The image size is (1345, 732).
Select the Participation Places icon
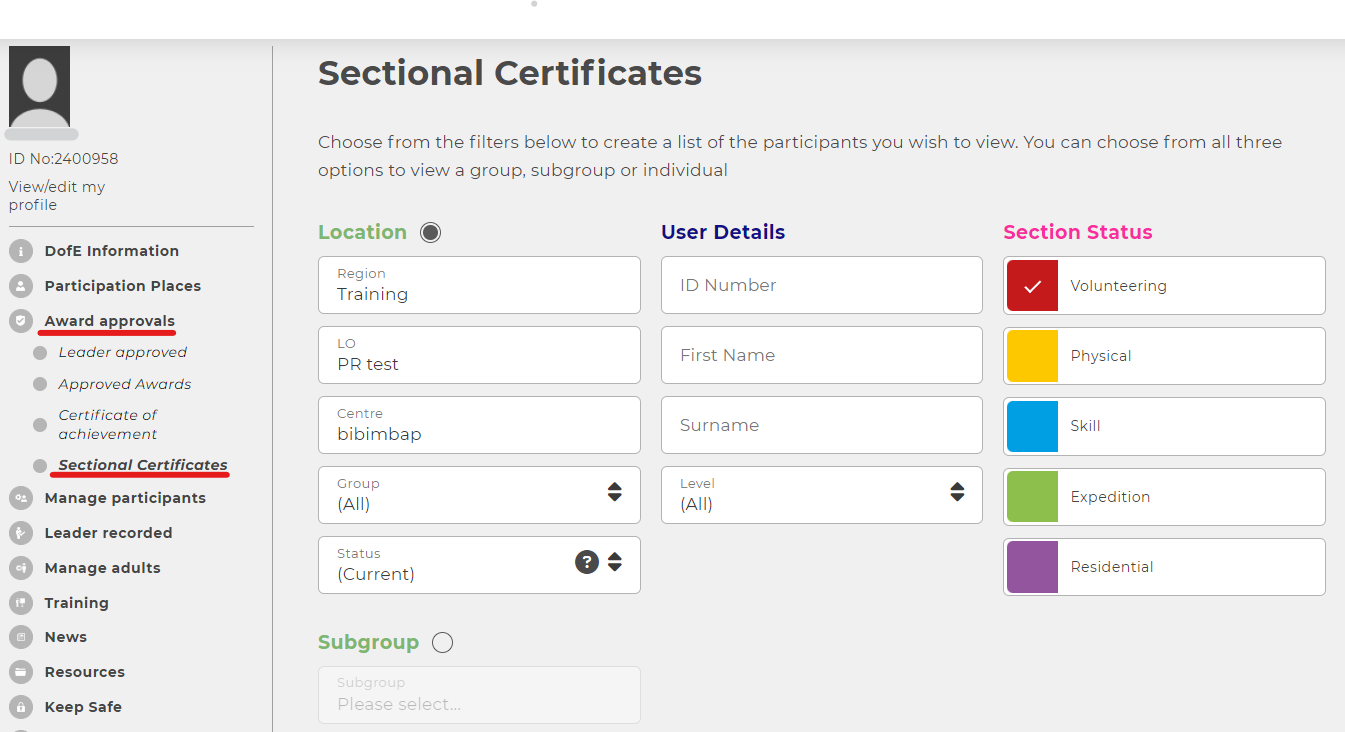click(x=21, y=285)
